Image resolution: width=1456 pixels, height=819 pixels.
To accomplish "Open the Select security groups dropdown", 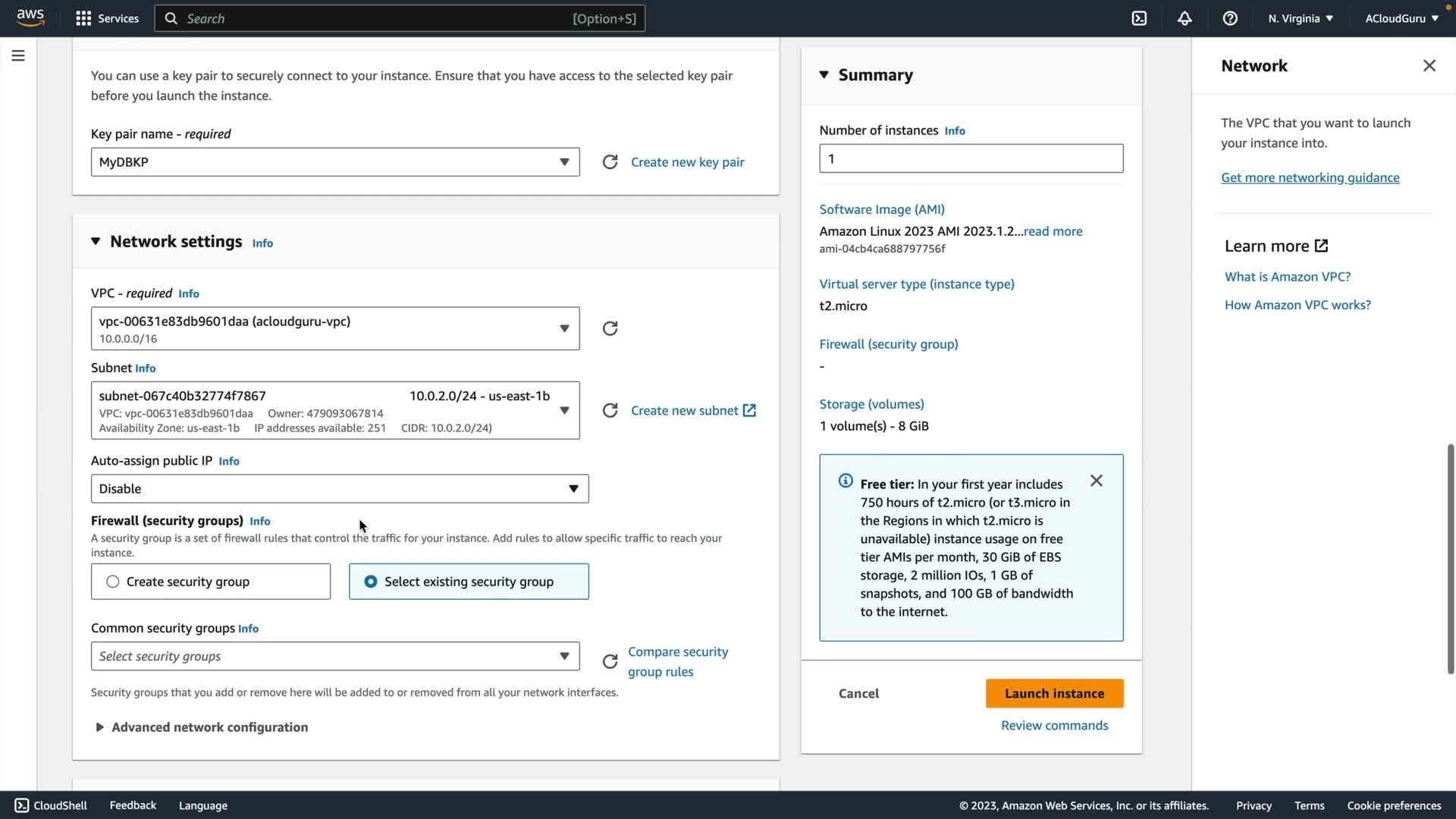I will (334, 657).
